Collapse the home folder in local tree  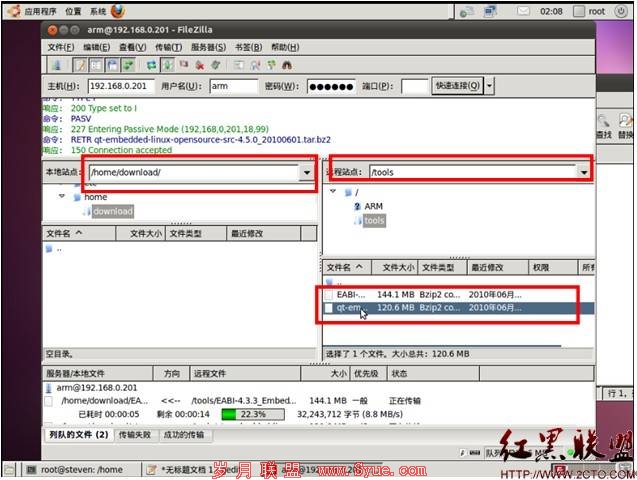coord(62,197)
